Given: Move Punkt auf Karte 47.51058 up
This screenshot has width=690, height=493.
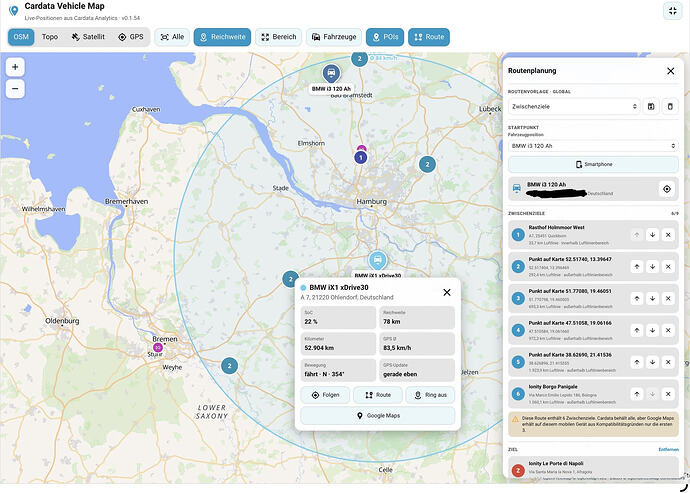Looking at the screenshot, I should [x=637, y=330].
